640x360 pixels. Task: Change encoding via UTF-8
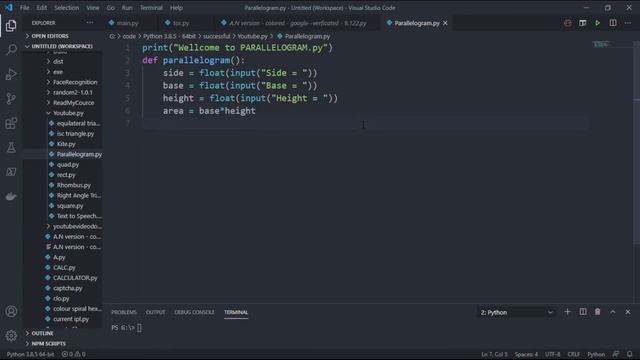pos(553,354)
